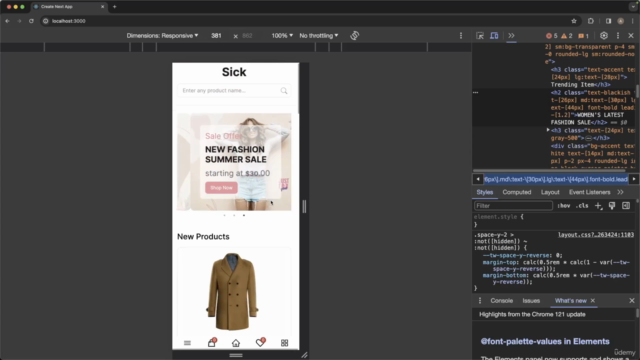Select the third carousel dot

coord(244,215)
